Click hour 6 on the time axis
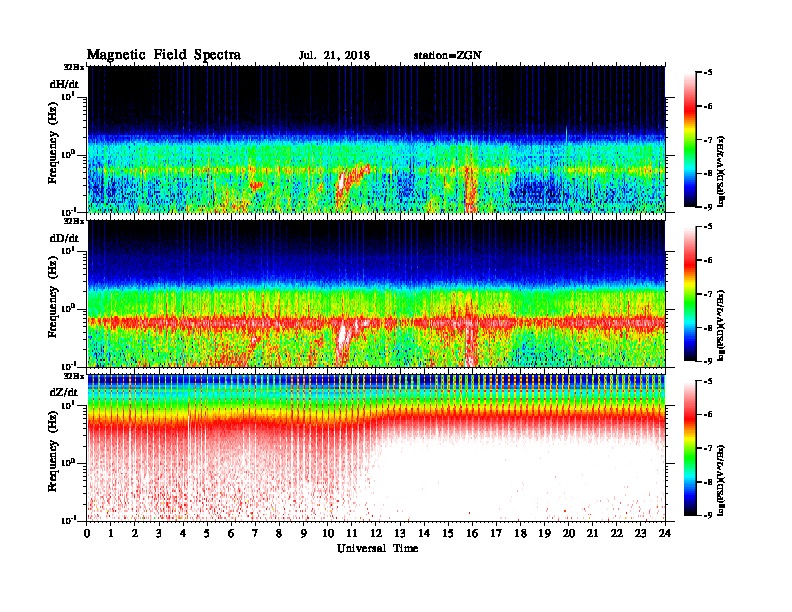 pyautogui.click(x=231, y=534)
